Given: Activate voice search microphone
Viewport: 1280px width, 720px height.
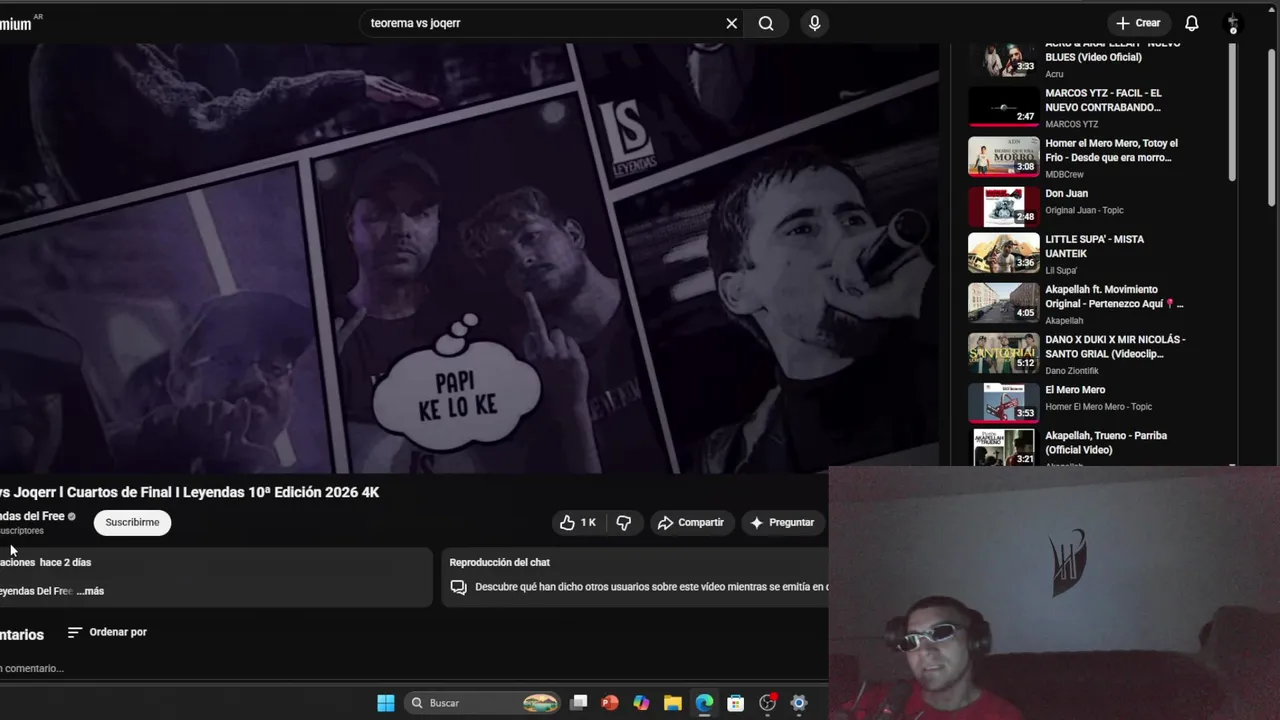Looking at the screenshot, I should click(x=815, y=23).
